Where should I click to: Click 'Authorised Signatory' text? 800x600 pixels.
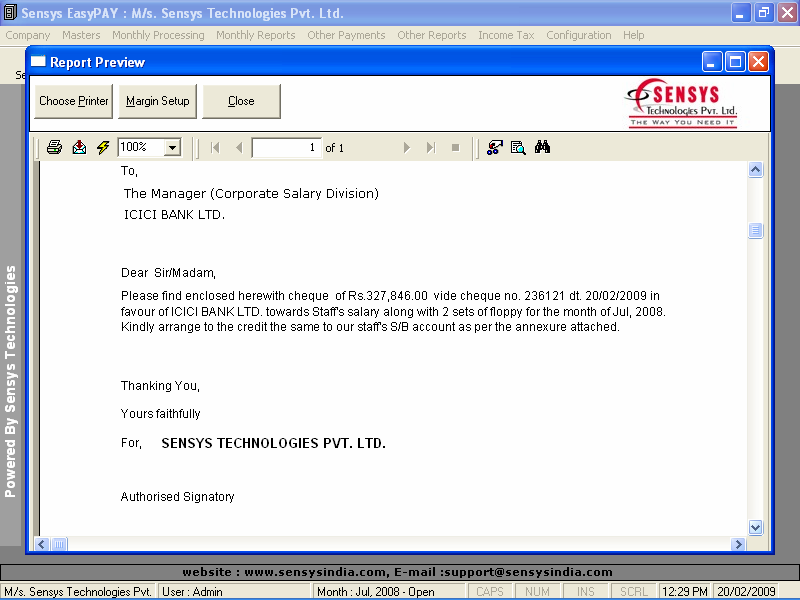(x=178, y=497)
